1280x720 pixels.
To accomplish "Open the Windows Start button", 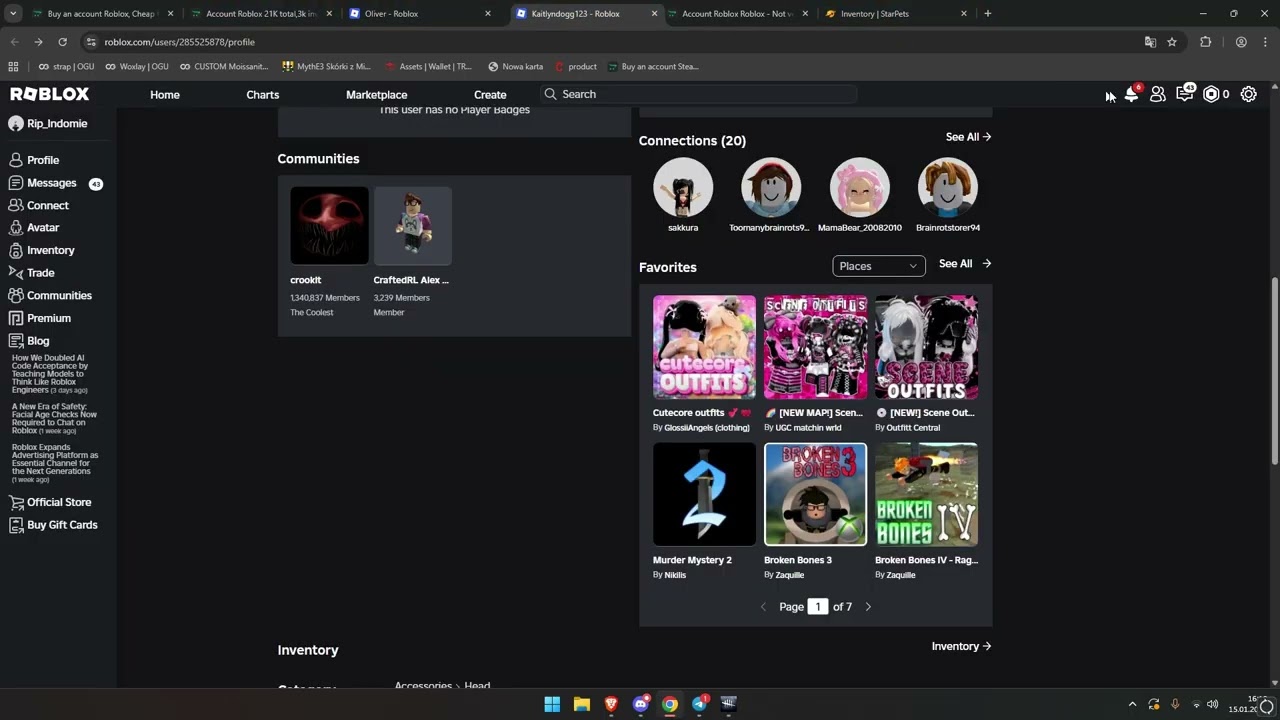I will [x=552, y=704].
